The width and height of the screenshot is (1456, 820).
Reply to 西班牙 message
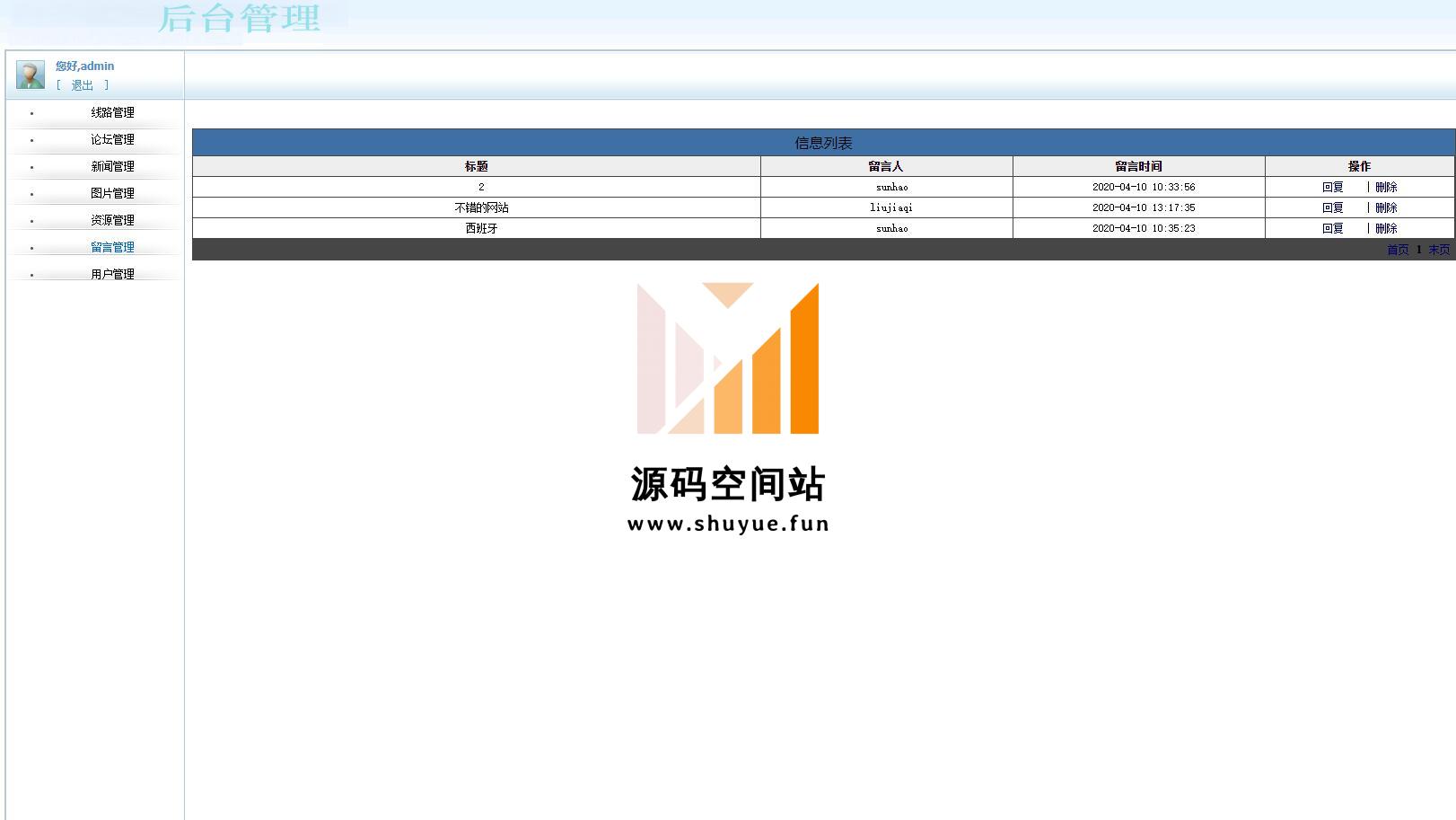click(x=1333, y=228)
